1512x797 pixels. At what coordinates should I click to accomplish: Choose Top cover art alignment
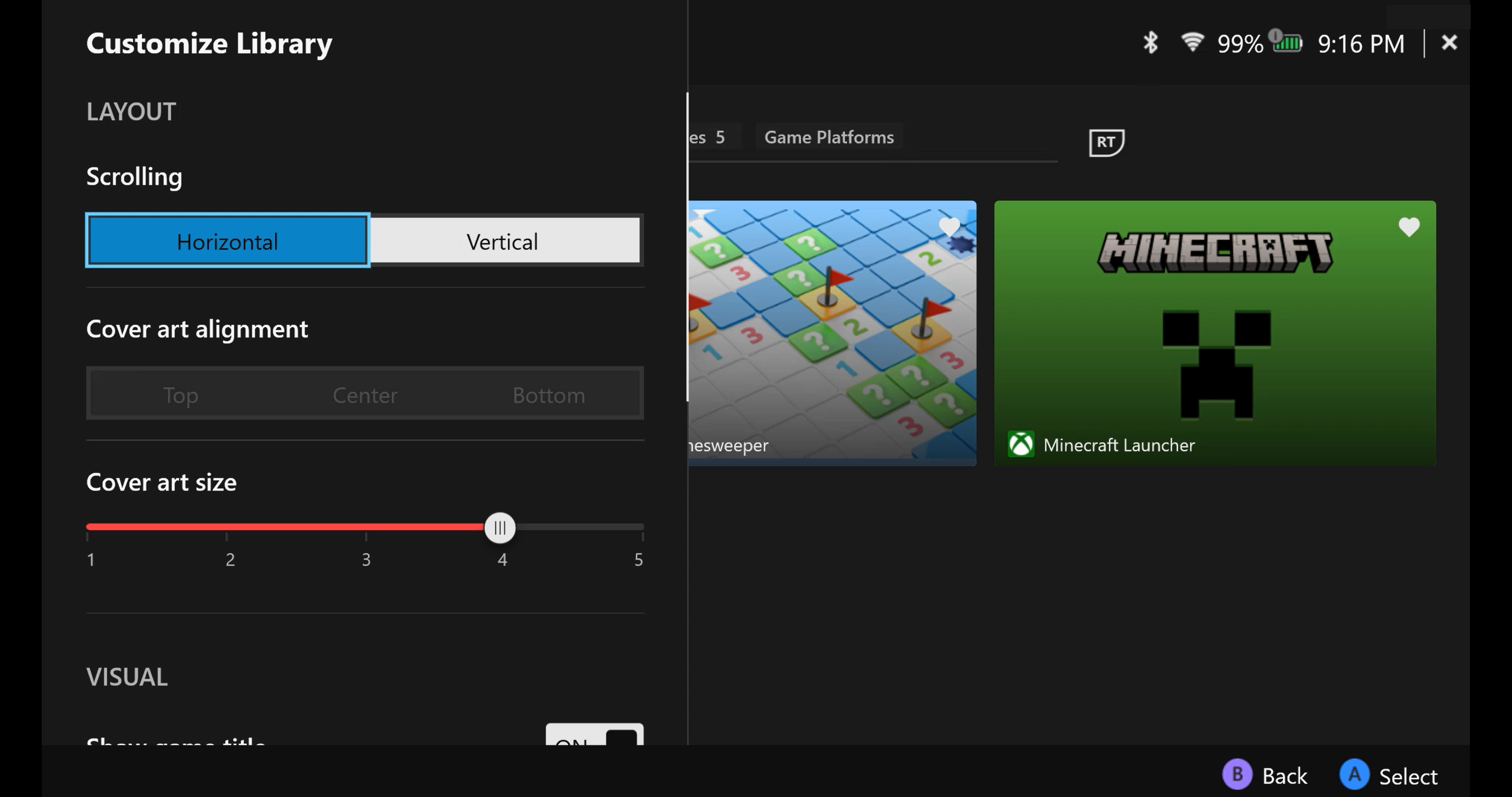click(181, 395)
